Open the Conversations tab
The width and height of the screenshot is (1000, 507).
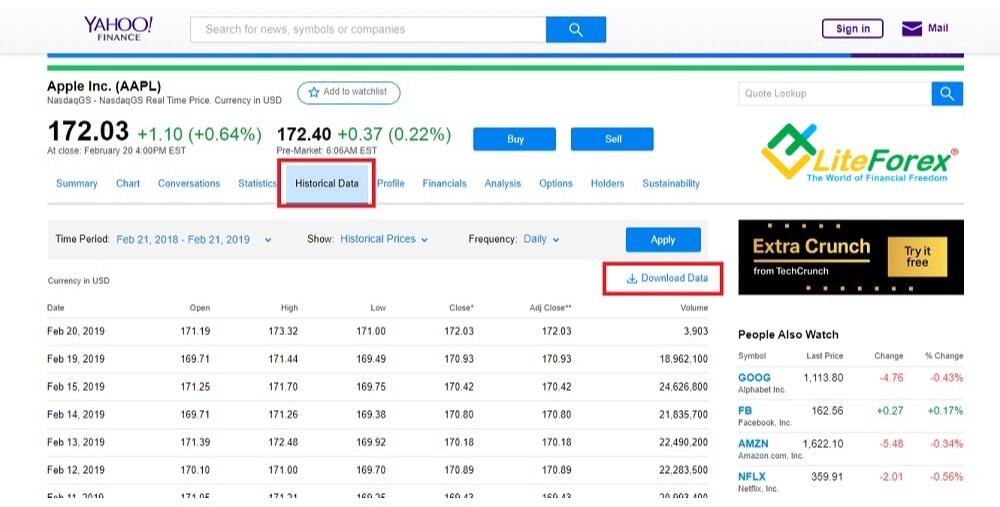189,184
